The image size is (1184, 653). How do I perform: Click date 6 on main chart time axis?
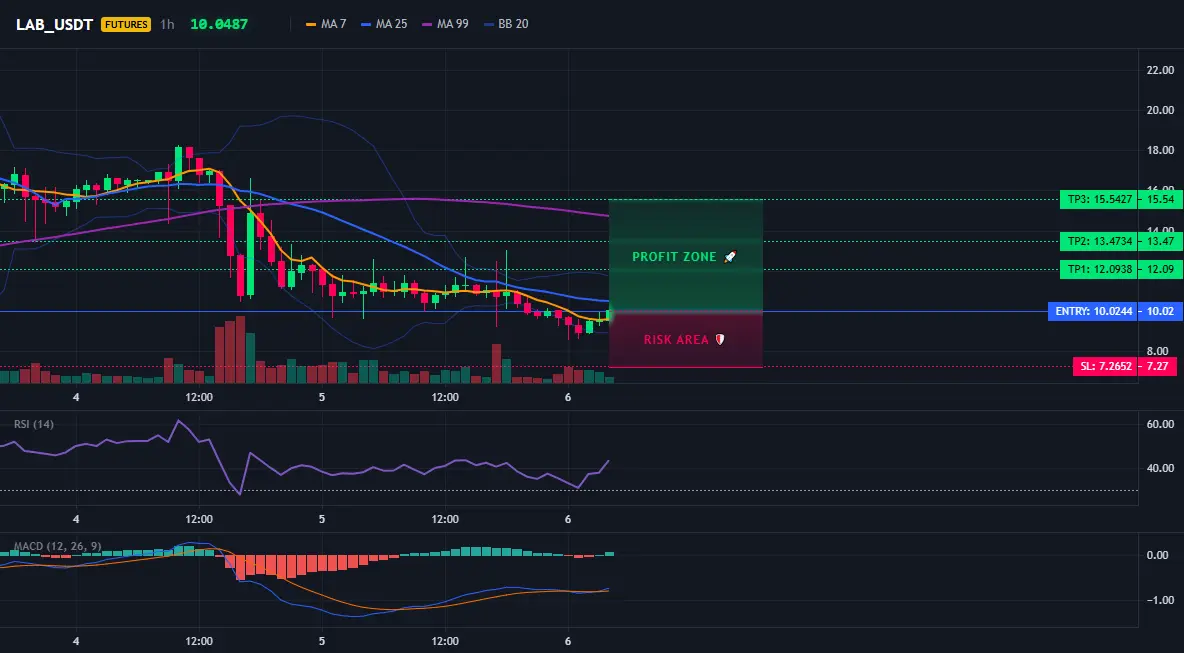tap(568, 397)
